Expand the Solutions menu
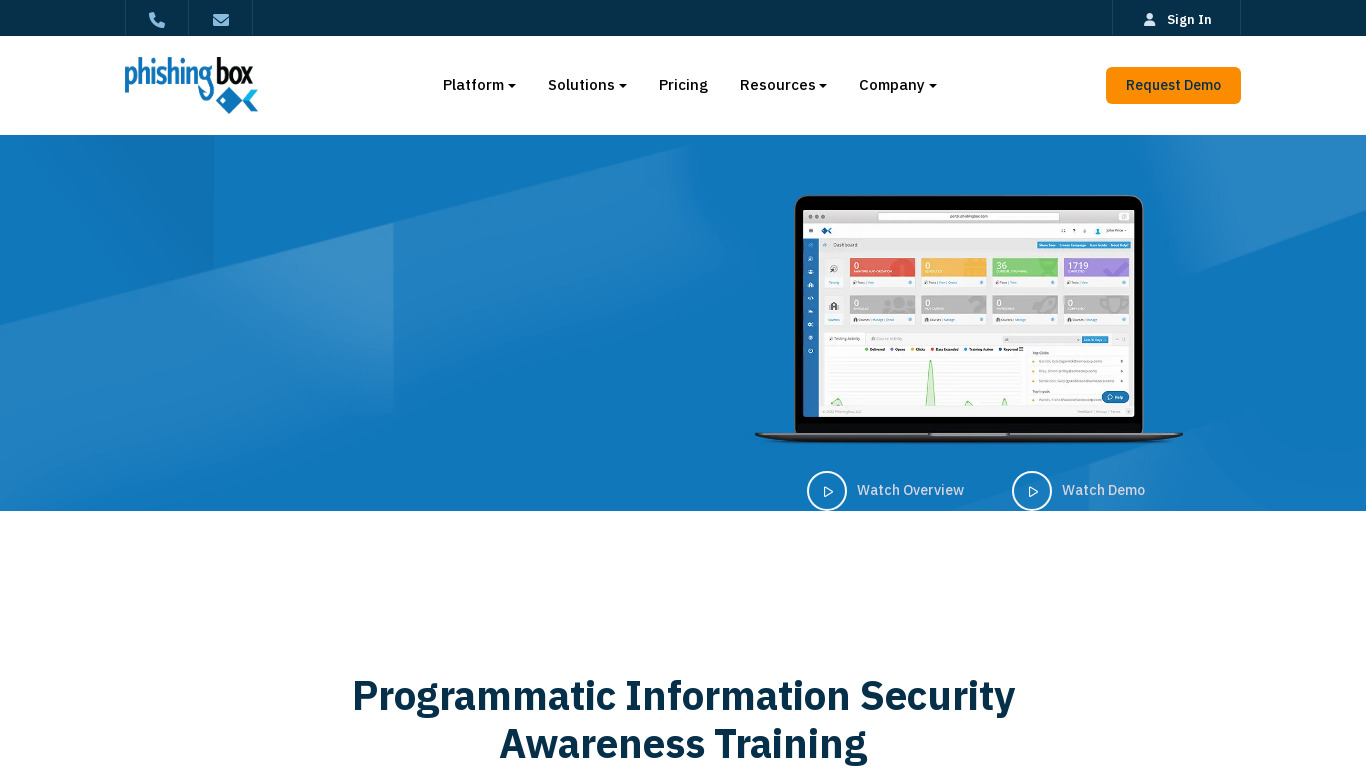Image resolution: width=1366 pixels, height=768 pixels. coord(587,85)
